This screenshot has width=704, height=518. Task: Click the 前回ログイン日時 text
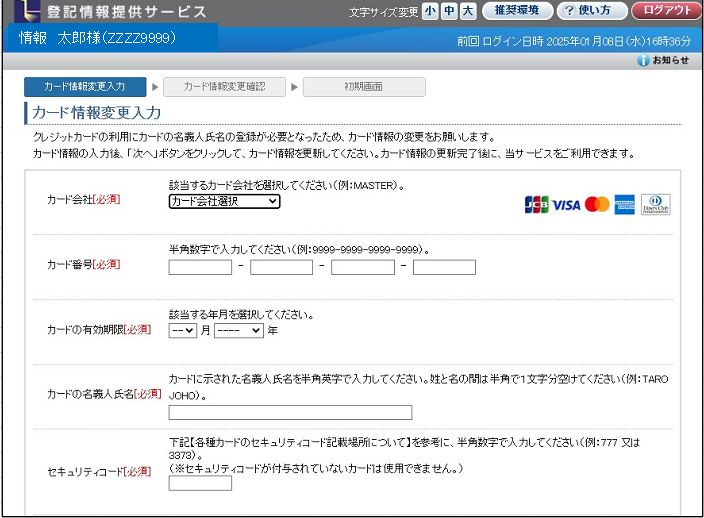(574, 41)
